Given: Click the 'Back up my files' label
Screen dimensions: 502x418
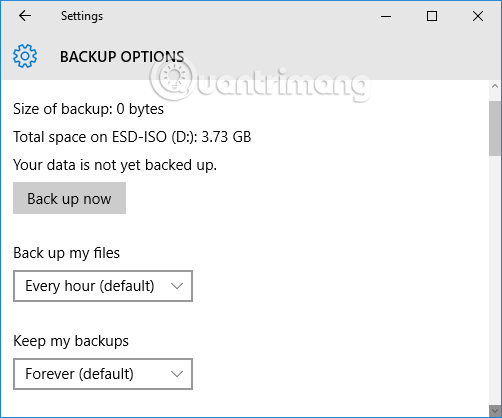Looking at the screenshot, I should tap(66, 253).
